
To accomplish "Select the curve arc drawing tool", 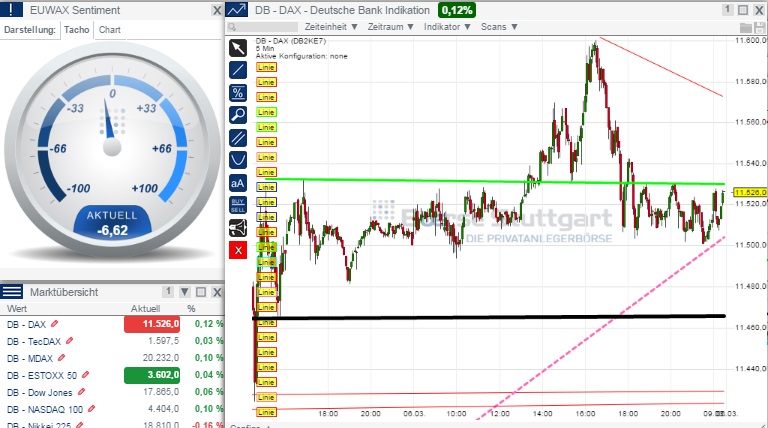I will [x=238, y=160].
